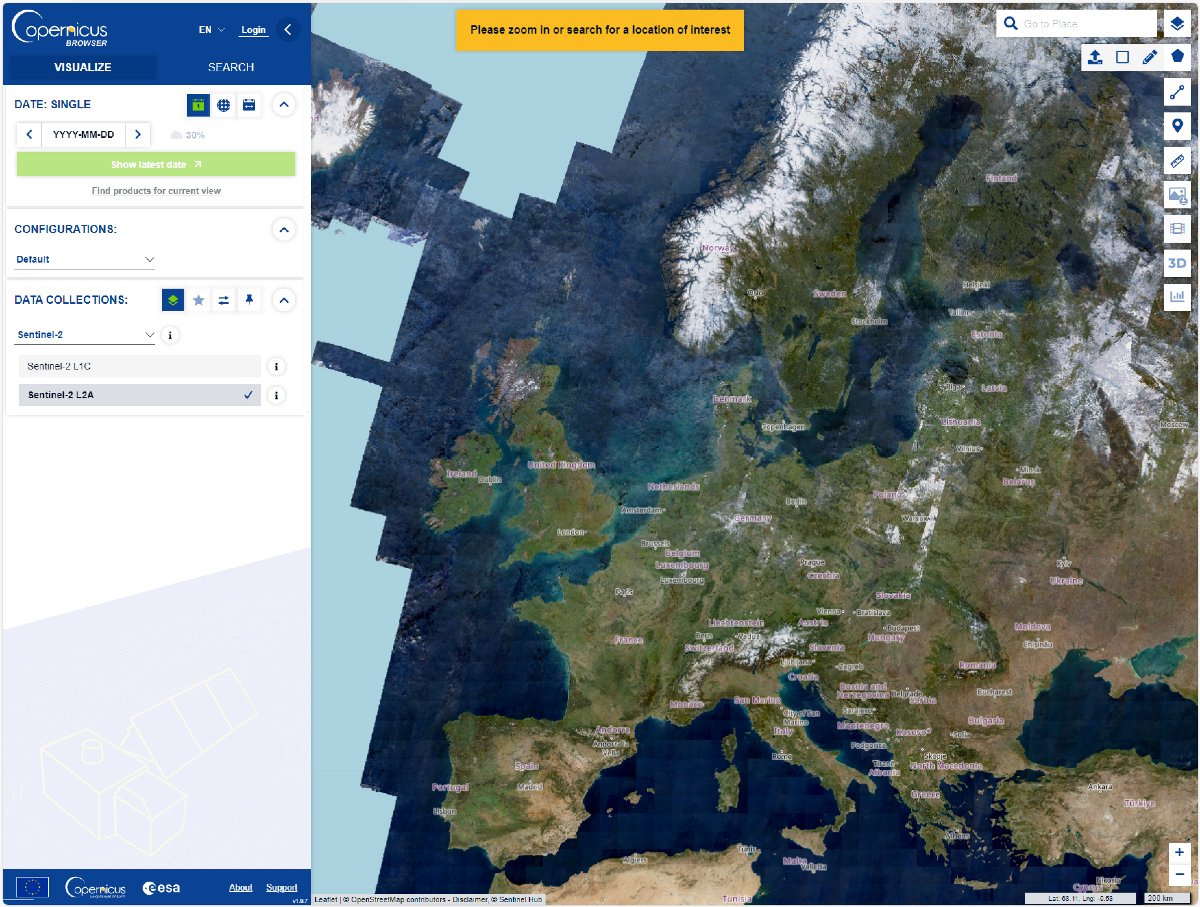The height and width of the screenshot is (907, 1200).
Task: Open the Sentinel-2 collection dropdown
Action: point(85,333)
